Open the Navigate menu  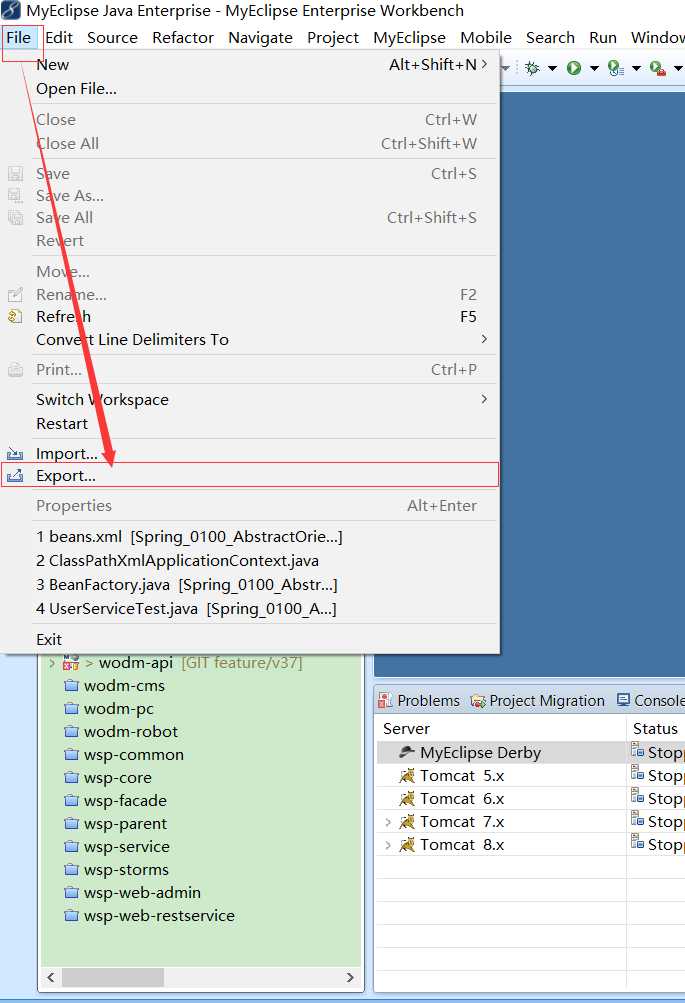pyautogui.click(x=260, y=38)
